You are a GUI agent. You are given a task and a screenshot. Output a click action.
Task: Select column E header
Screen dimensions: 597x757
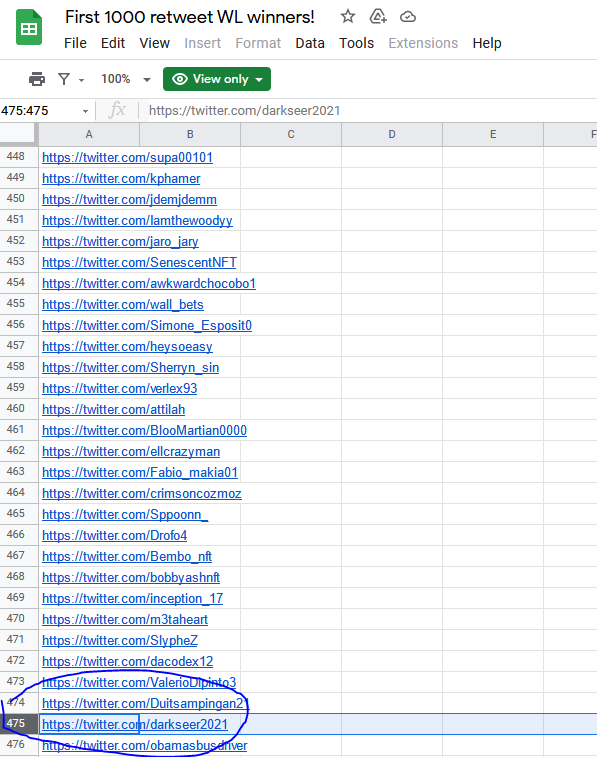(493, 134)
